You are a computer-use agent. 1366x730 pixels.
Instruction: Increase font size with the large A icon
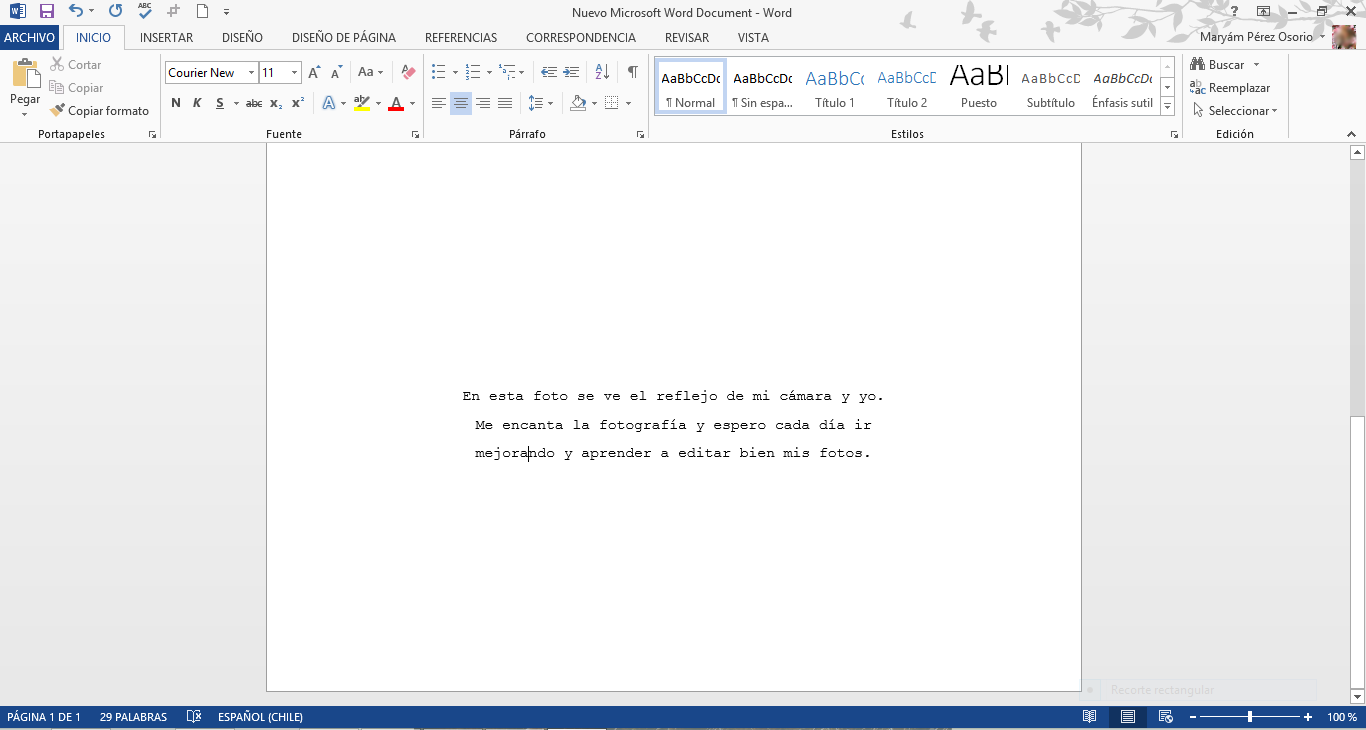(314, 72)
